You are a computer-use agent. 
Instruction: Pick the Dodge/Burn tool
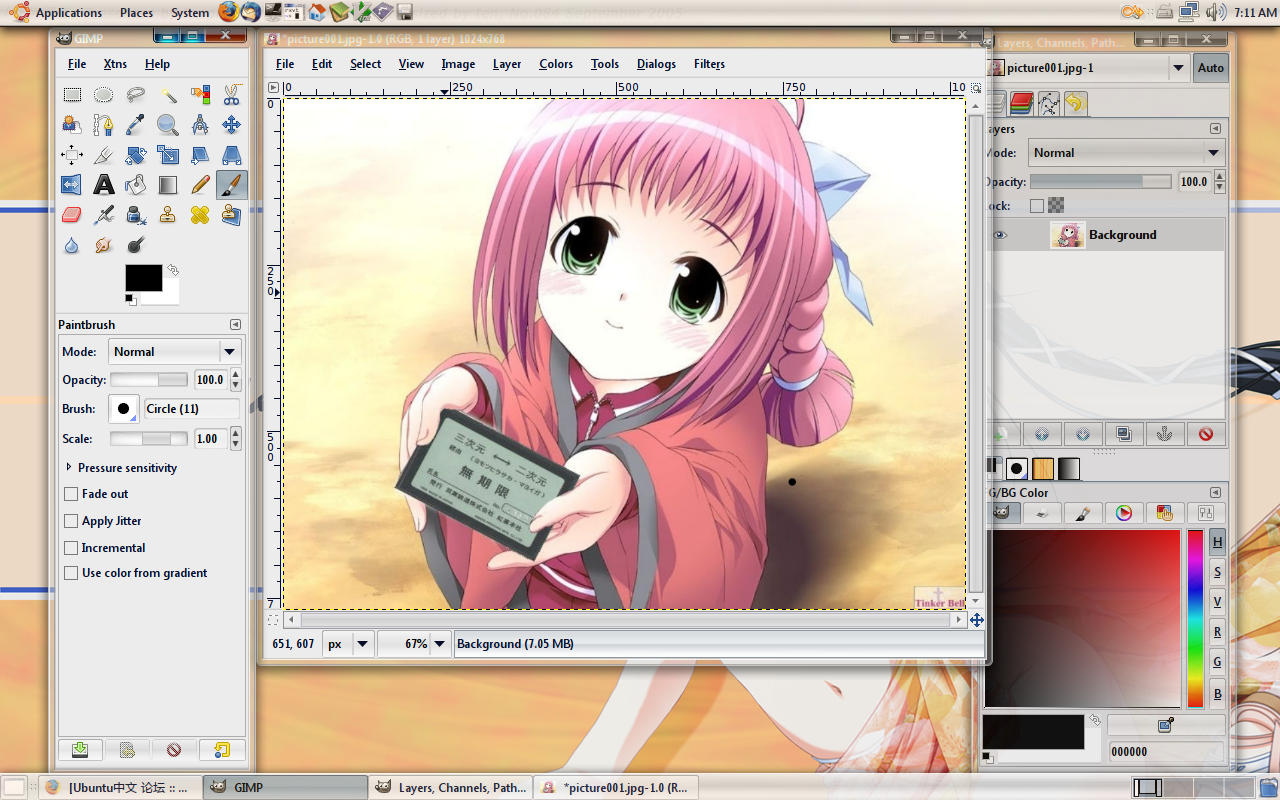[135, 245]
